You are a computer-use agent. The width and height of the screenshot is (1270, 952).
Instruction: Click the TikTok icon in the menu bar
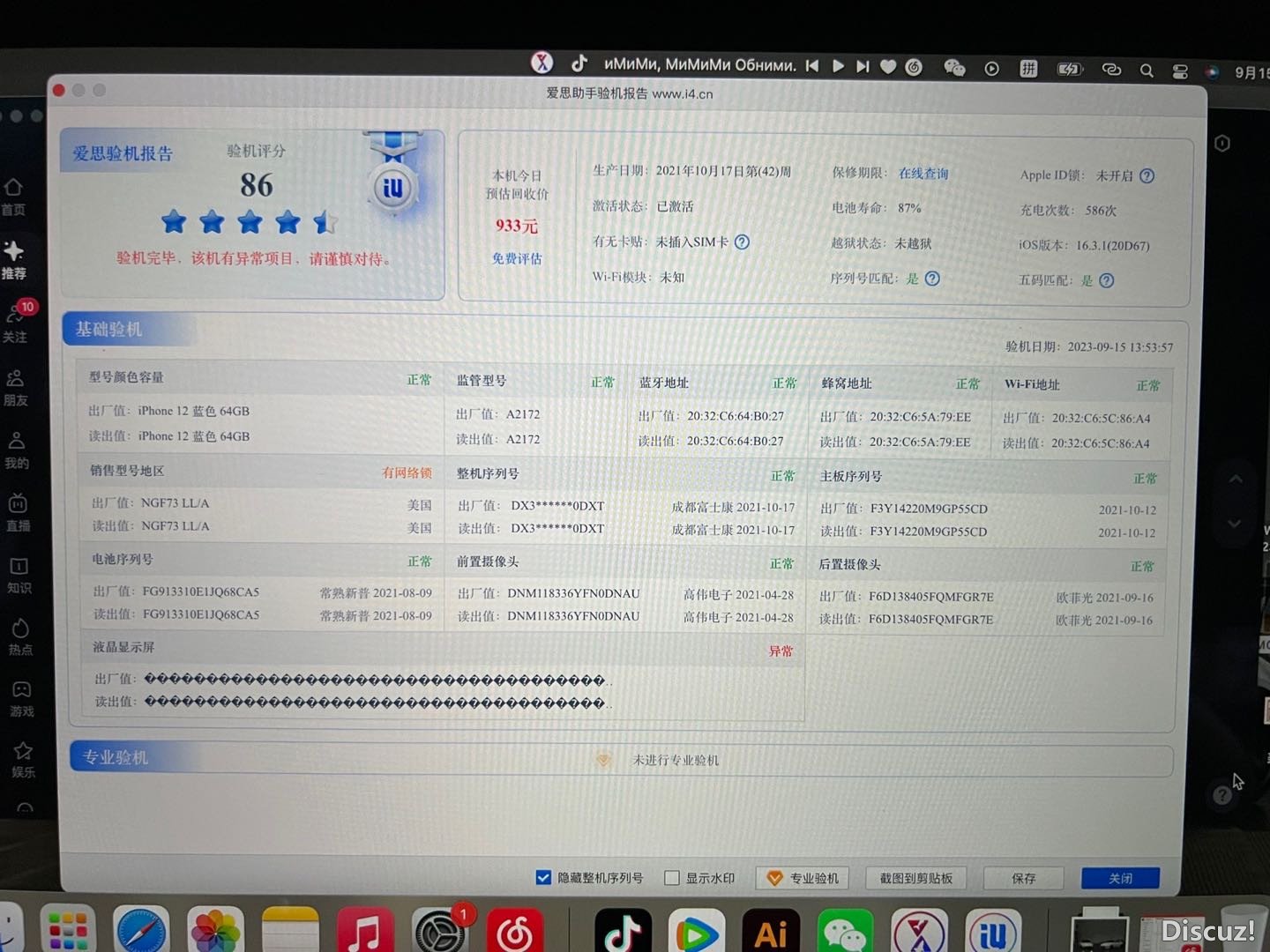click(579, 63)
